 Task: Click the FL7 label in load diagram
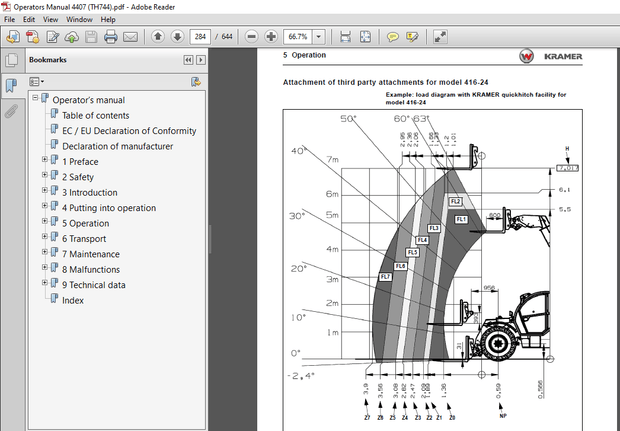coord(385,277)
